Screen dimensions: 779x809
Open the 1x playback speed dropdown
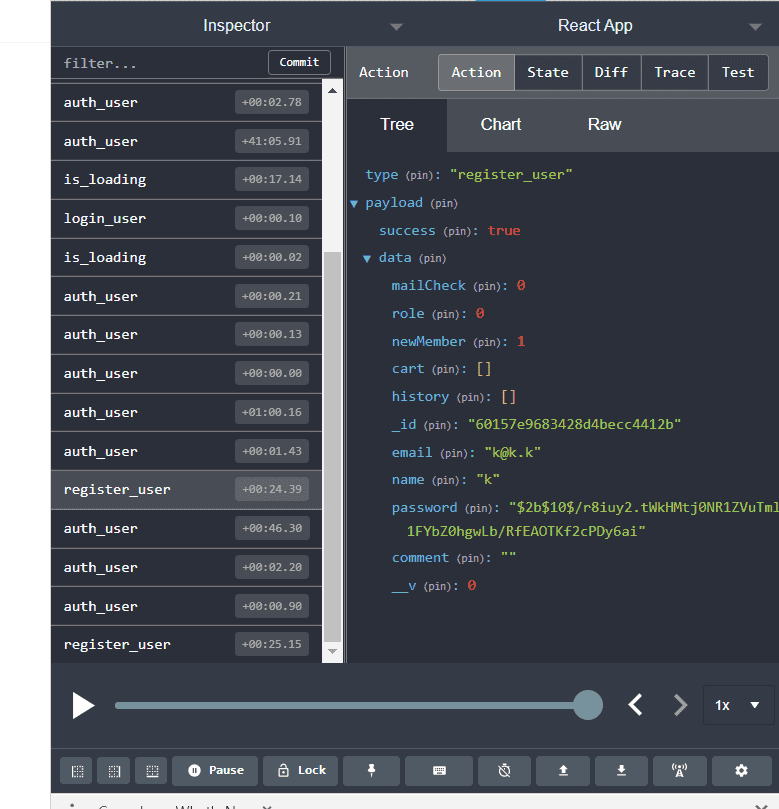point(738,705)
